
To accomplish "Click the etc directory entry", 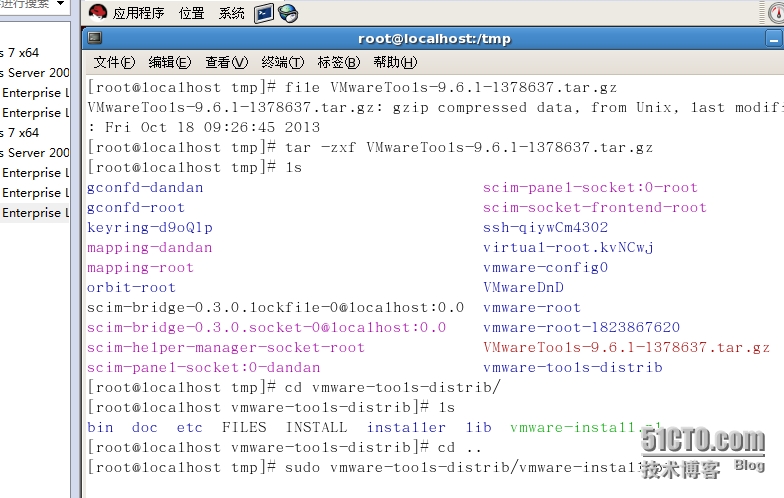I will (x=190, y=428).
